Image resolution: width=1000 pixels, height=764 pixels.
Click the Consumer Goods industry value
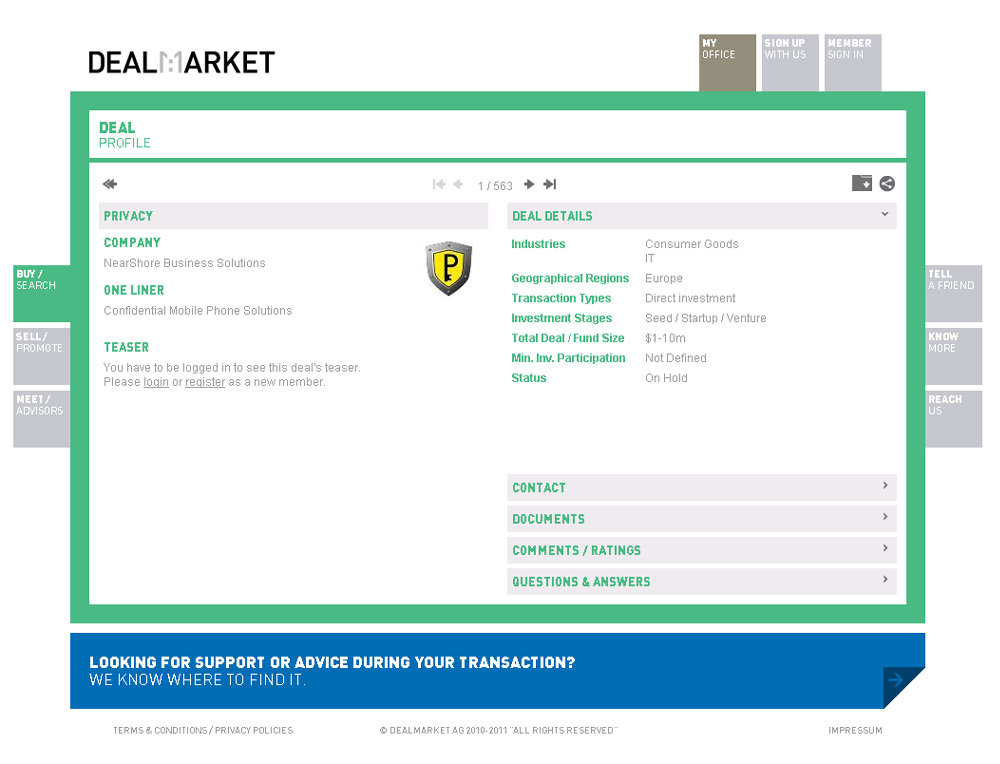point(691,244)
